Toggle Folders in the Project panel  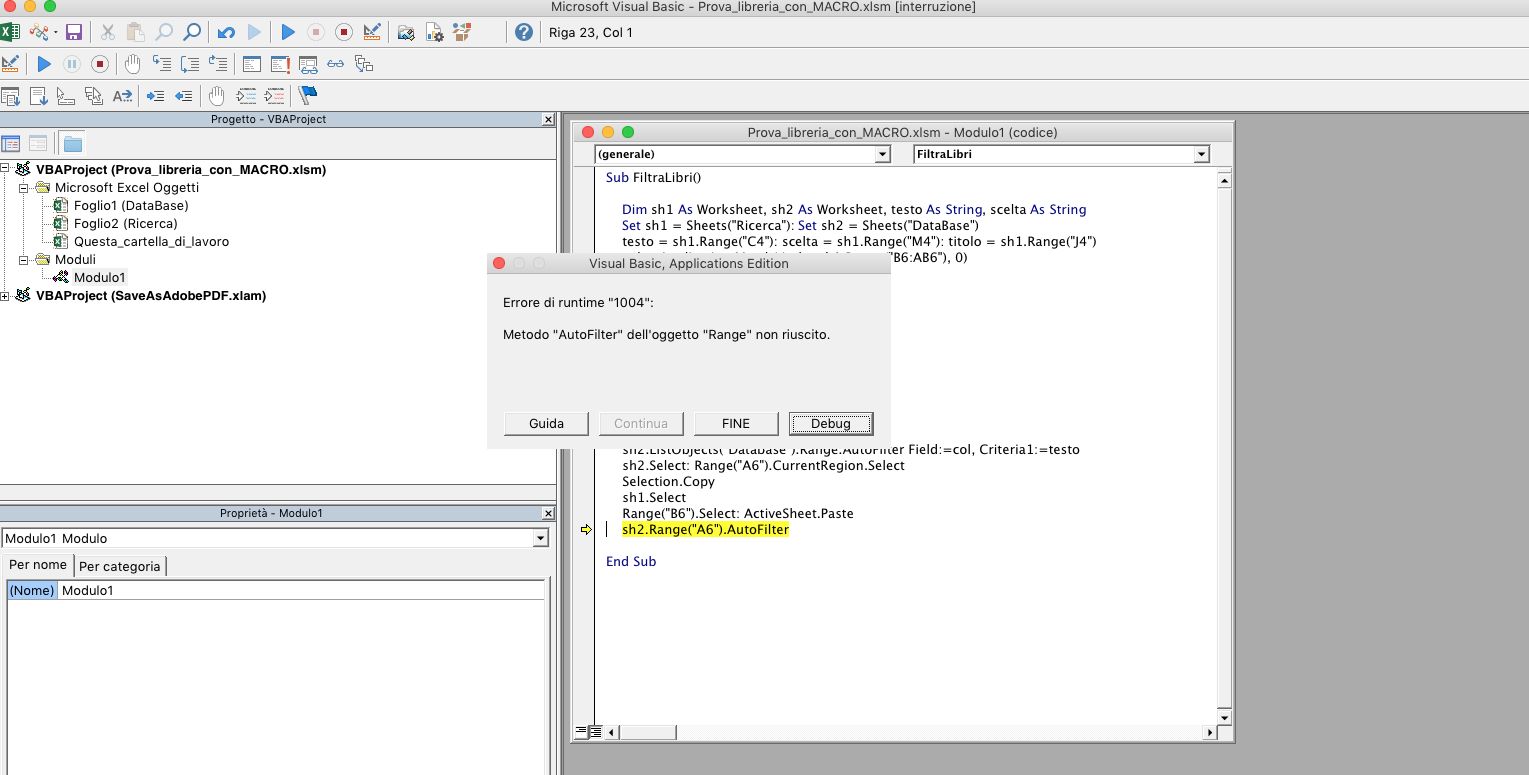73,143
